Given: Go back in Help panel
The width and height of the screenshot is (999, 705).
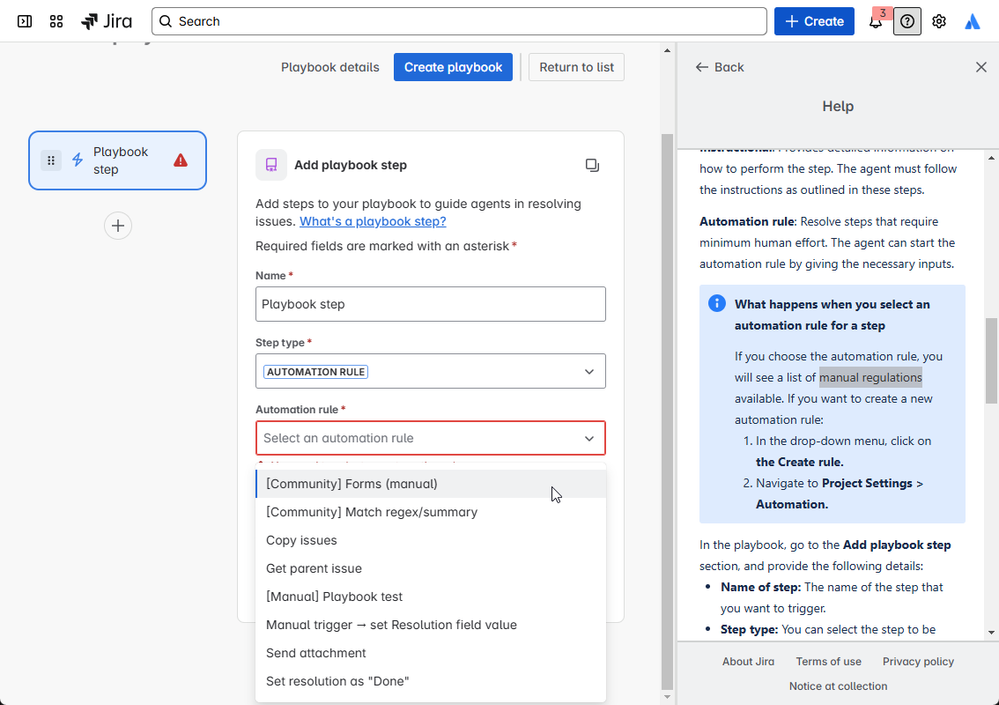Looking at the screenshot, I should click(x=720, y=67).
